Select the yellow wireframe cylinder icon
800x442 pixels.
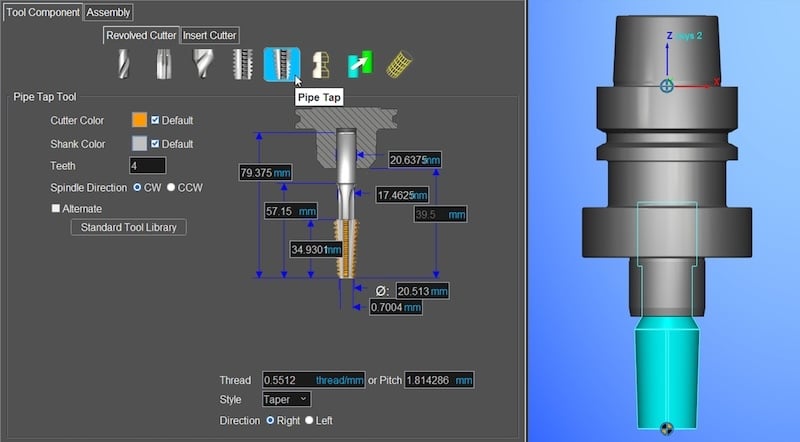point(399,64)
